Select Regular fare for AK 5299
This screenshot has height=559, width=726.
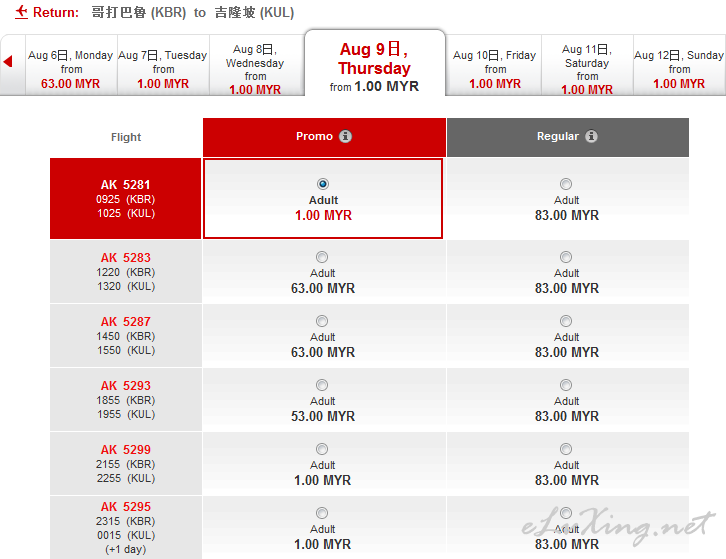566,449
